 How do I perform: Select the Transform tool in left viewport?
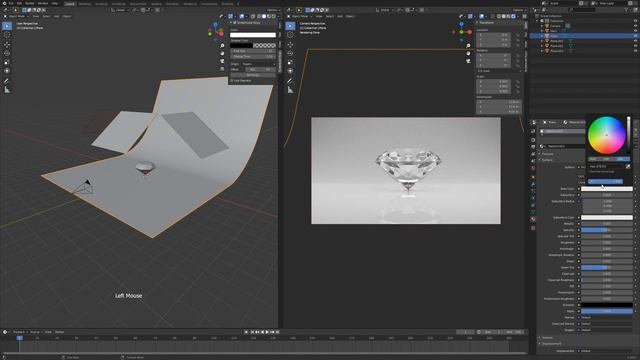7,71
